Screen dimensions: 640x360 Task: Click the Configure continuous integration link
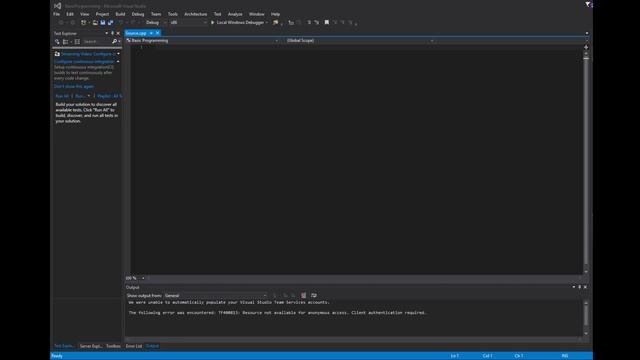pos(84,62)
